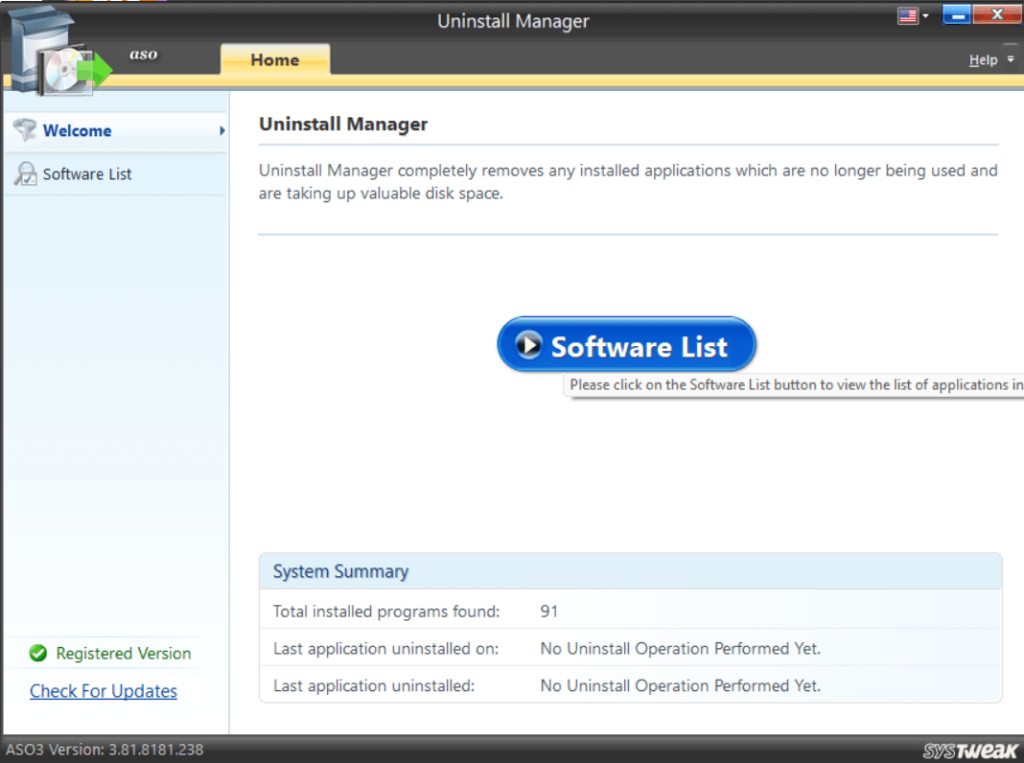Image resolution: width=1024 pixels, height=763 pixels.
Task: Expand the arrow next to Welcome
Action: [x=221, y=131]
